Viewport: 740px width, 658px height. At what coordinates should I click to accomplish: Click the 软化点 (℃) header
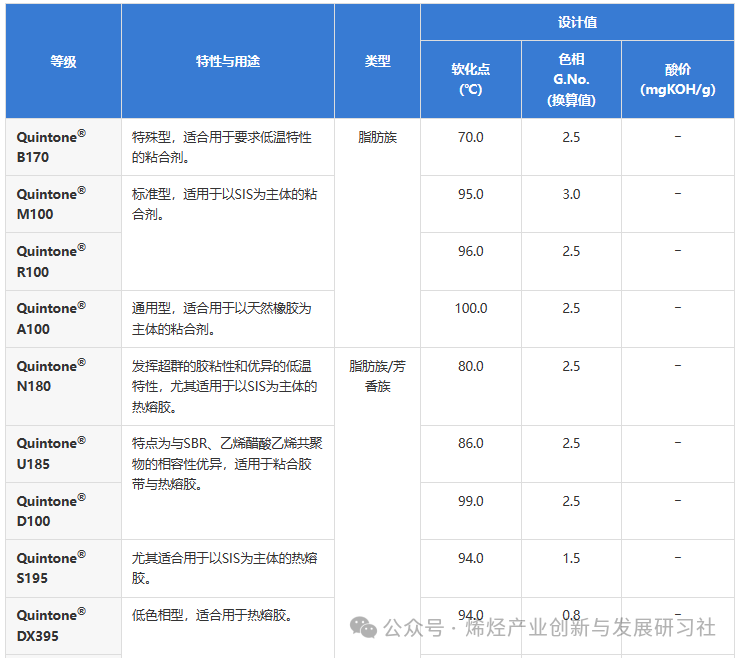471,79
